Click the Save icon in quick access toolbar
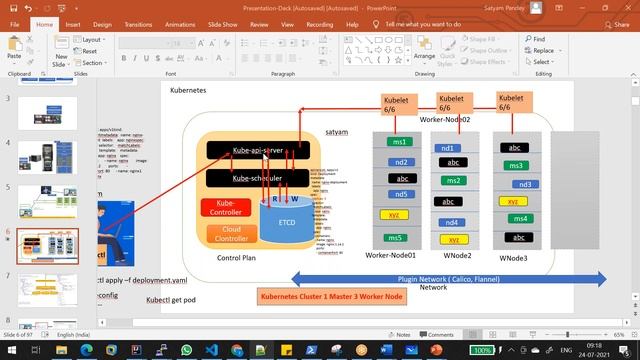The width and height of the screenshot is (640, 360). point(13,8)
